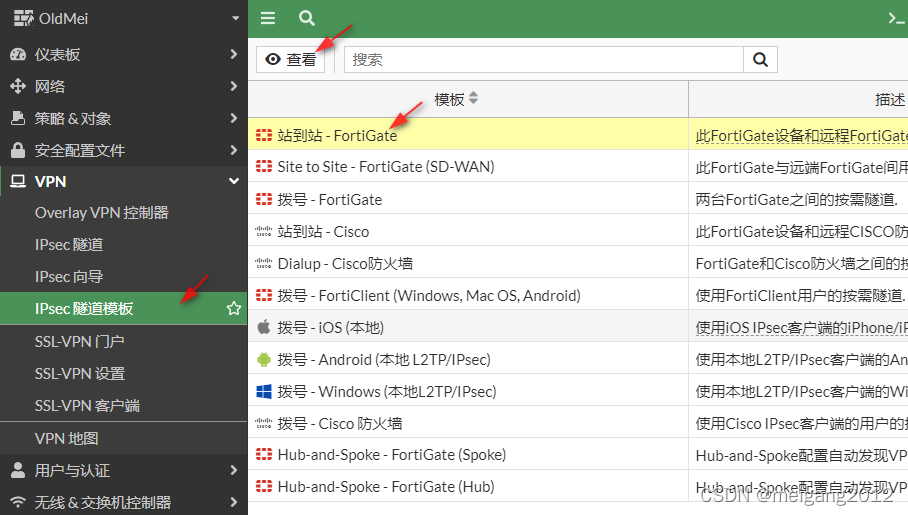Image resolution: width=908 pixels, height=515 pixels.
Task: Select 拨号 - Cisco 防火墙 template text
Action: 339,423
